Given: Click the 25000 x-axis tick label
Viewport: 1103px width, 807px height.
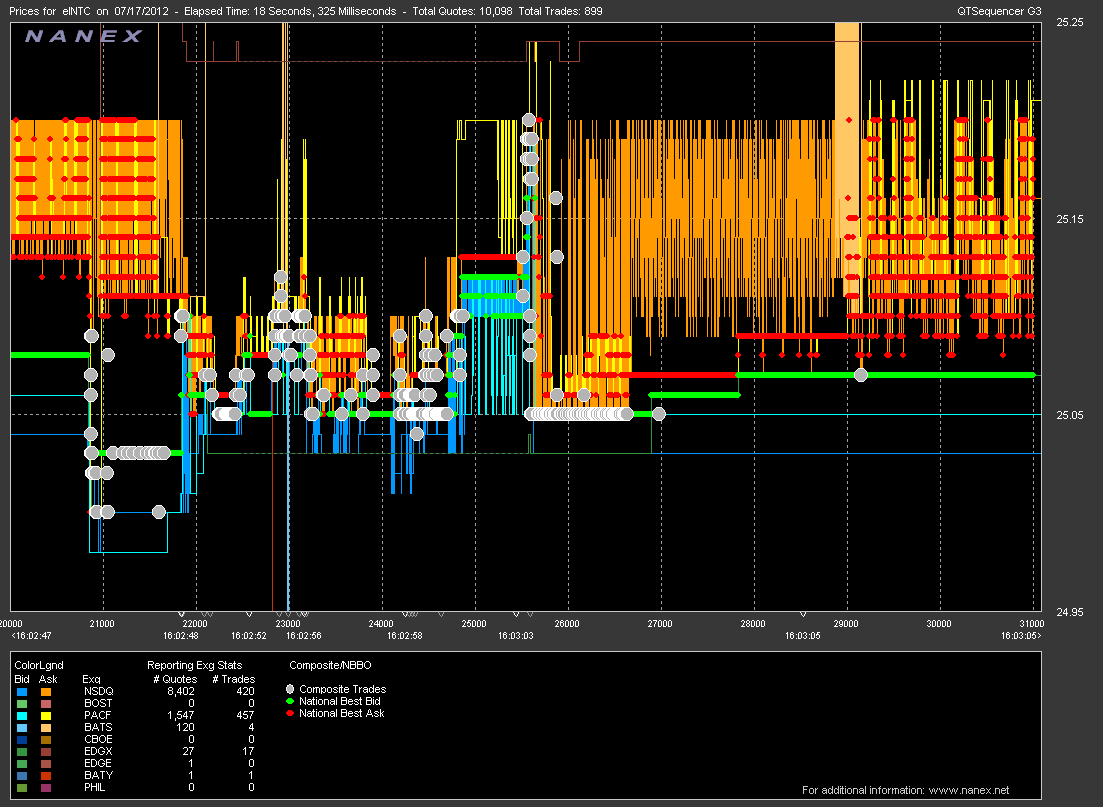Looking at the screenshot, I should click(x=473, y=624).
